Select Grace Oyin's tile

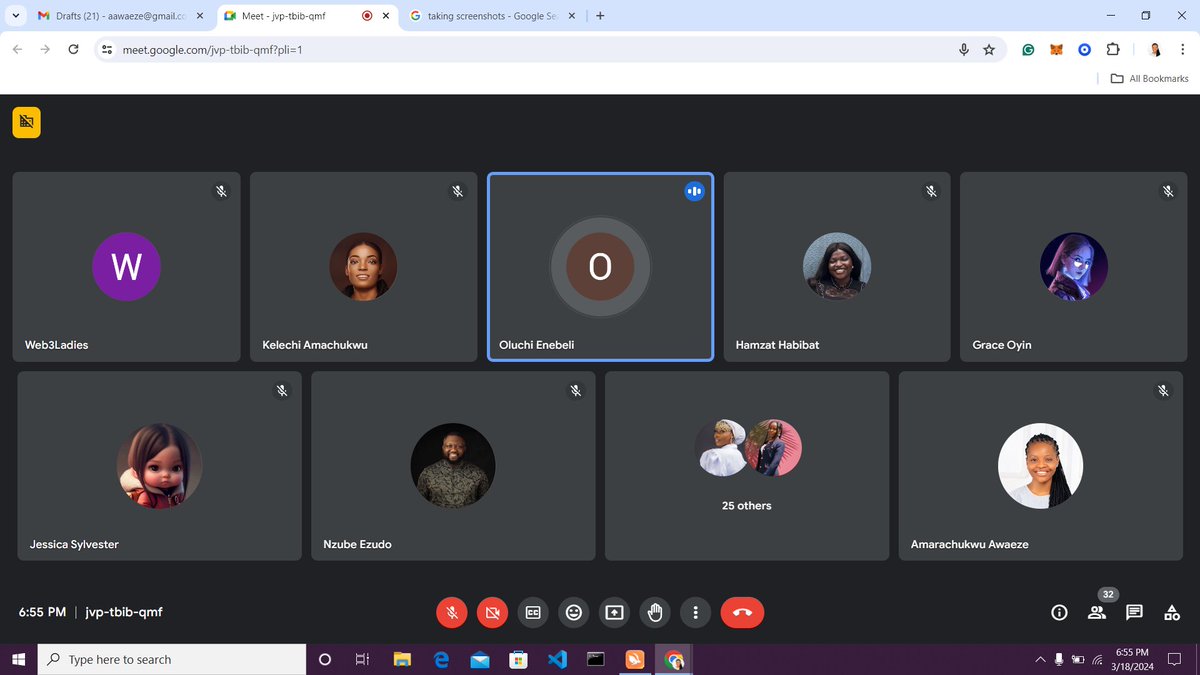tap(1074, 267)
